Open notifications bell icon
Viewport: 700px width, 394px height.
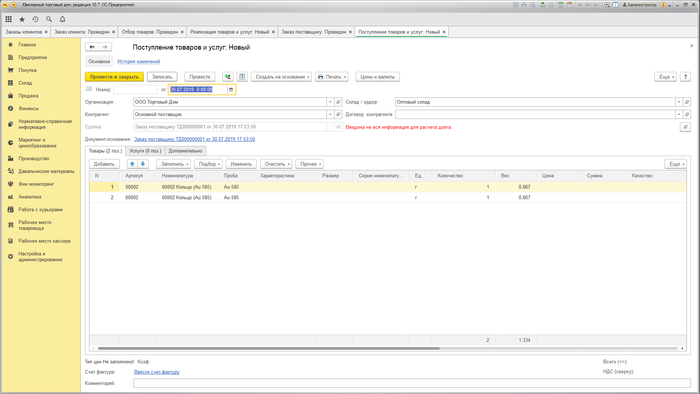[x=62, y=19]
